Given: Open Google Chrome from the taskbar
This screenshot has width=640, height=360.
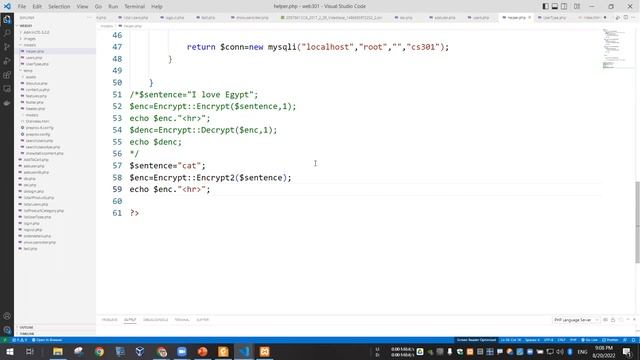Looking at the screenshot, I should click(99, 351).
